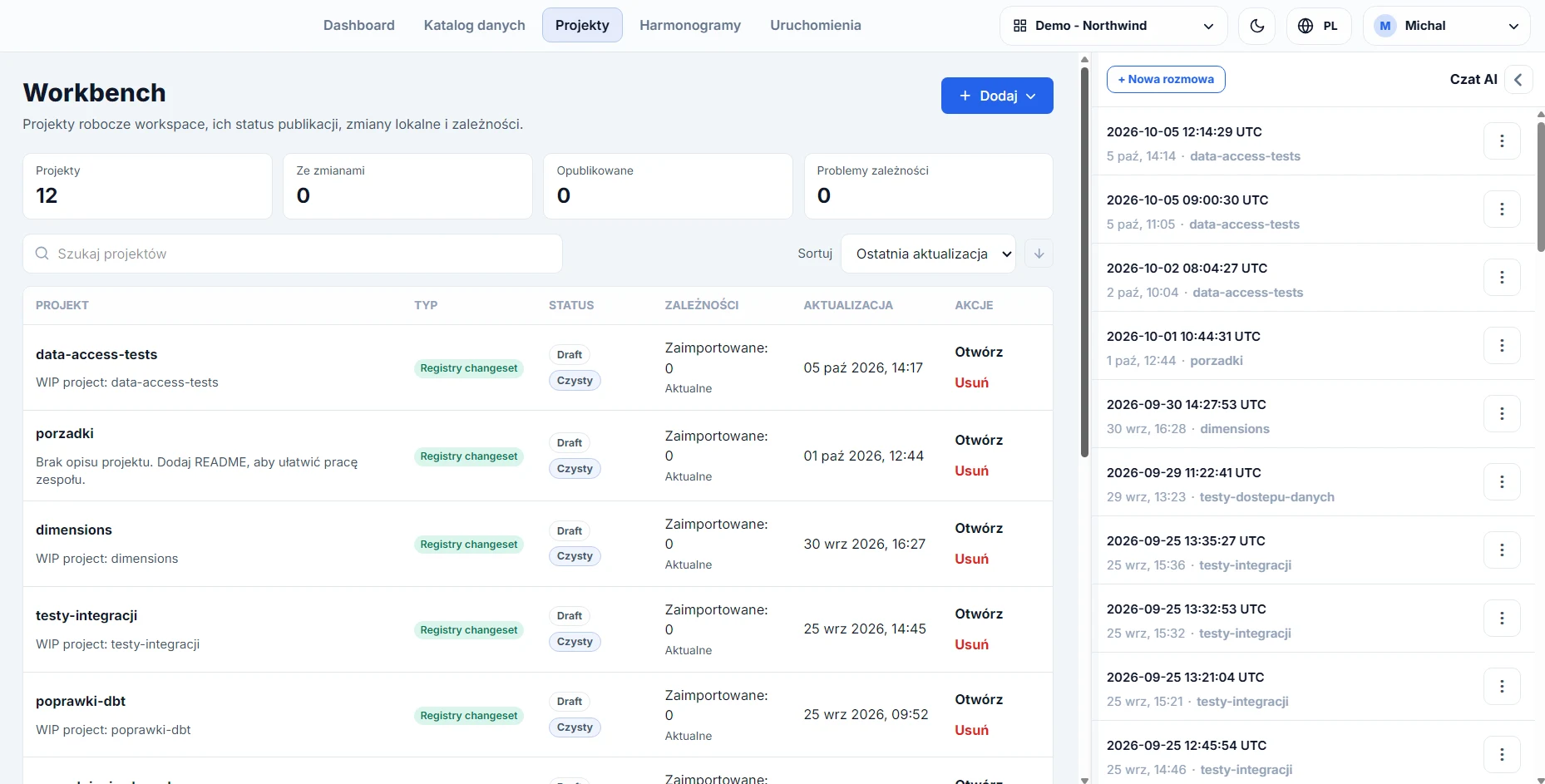Open menu for 2026-10-05 09:00:30 UTC chat

point(1502,210)
